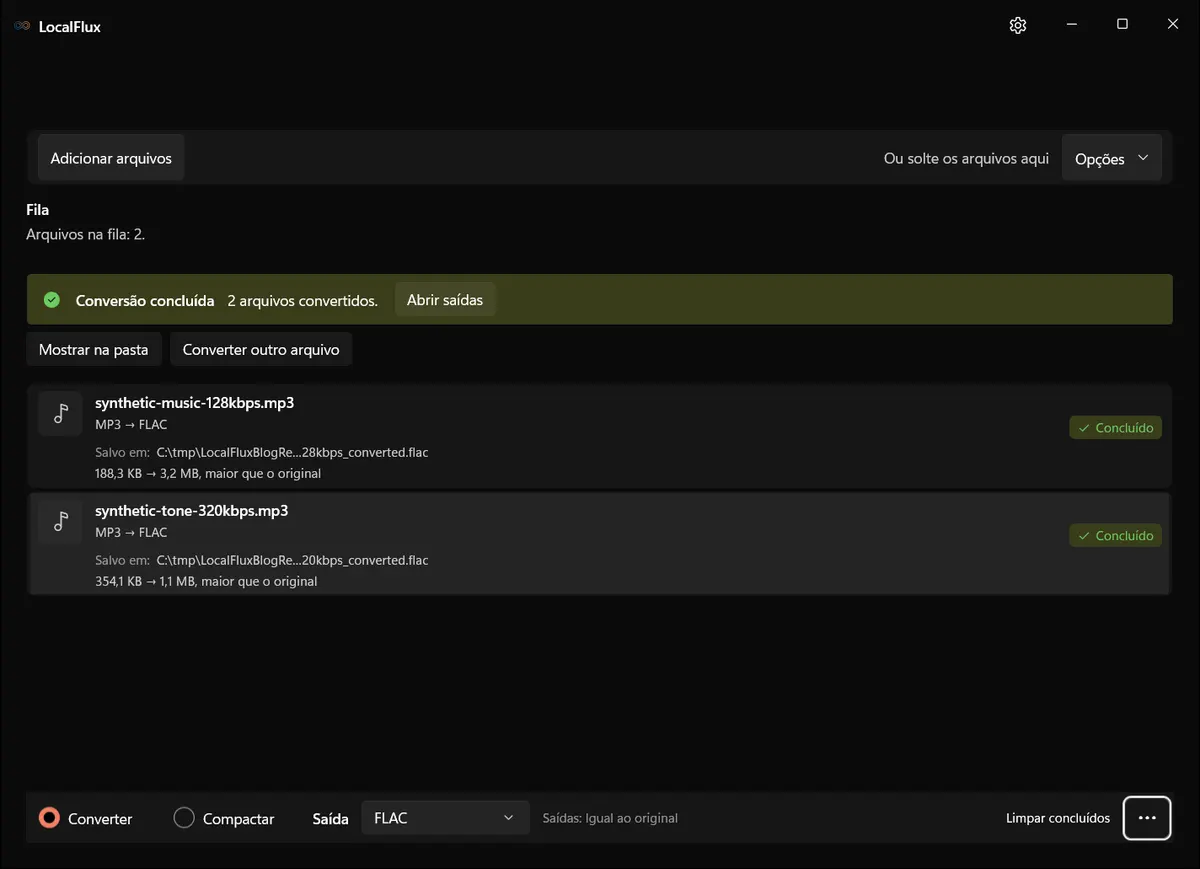1200x869 pixels.
Task: Click Converter outro arquivo button
Action: point(261,350)
